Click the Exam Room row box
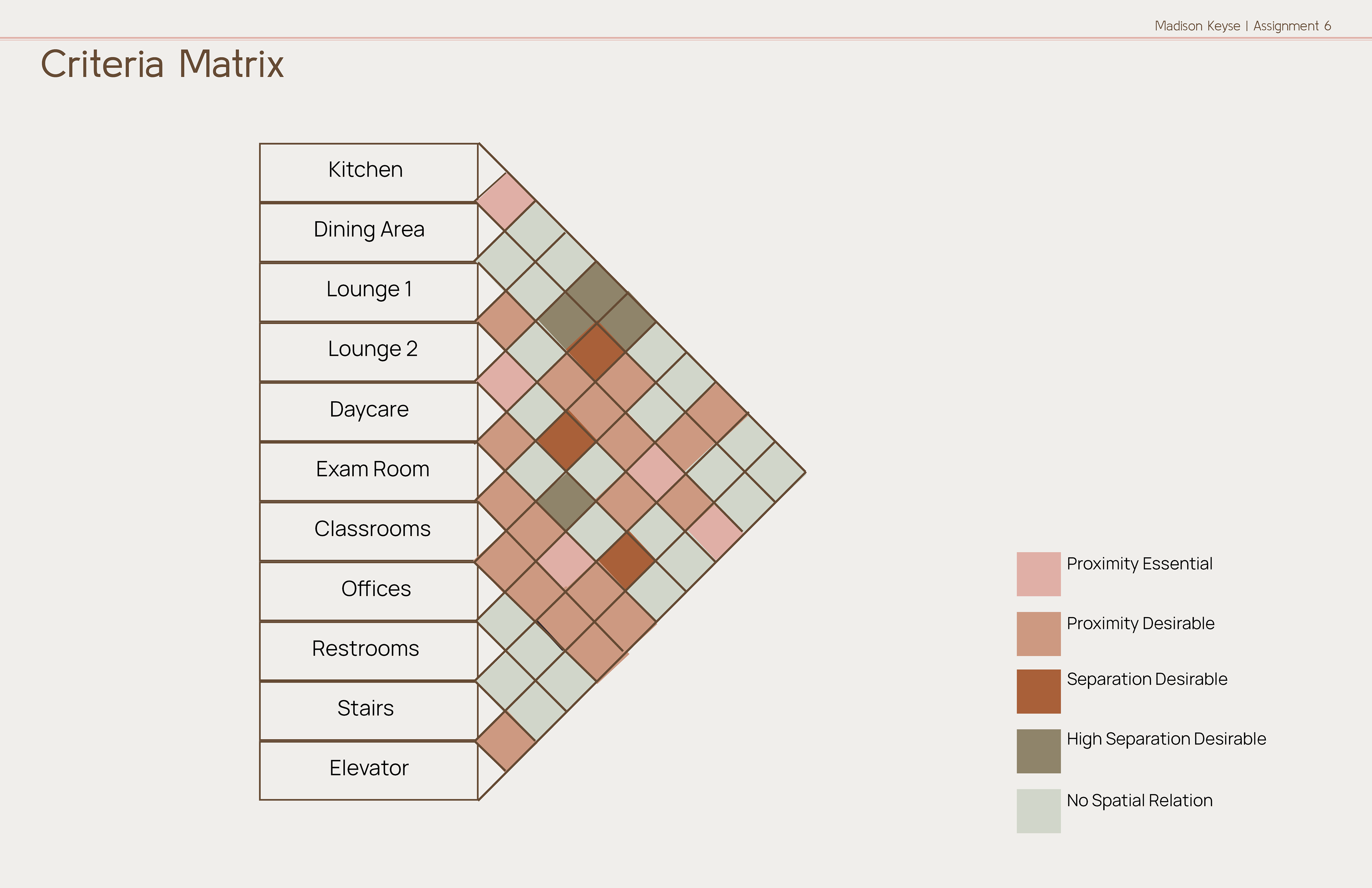 pos(369,472)
